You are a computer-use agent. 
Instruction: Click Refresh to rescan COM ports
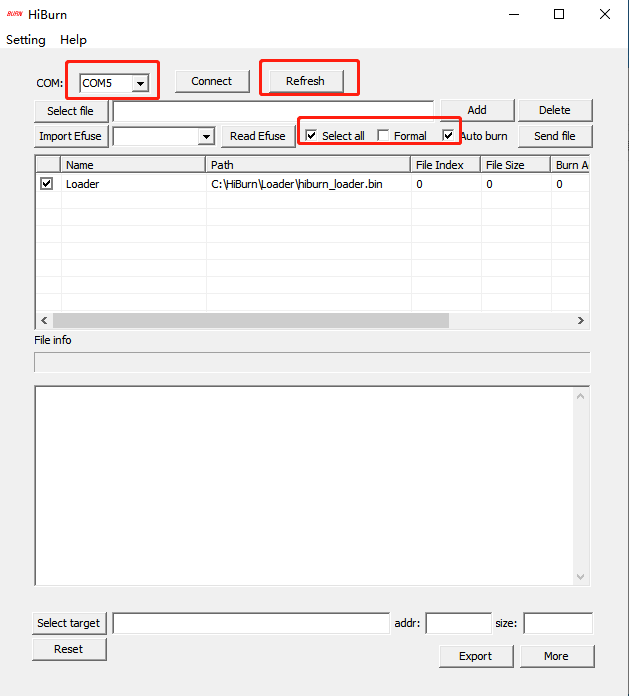pyautogui.click(x=305, y=81)
